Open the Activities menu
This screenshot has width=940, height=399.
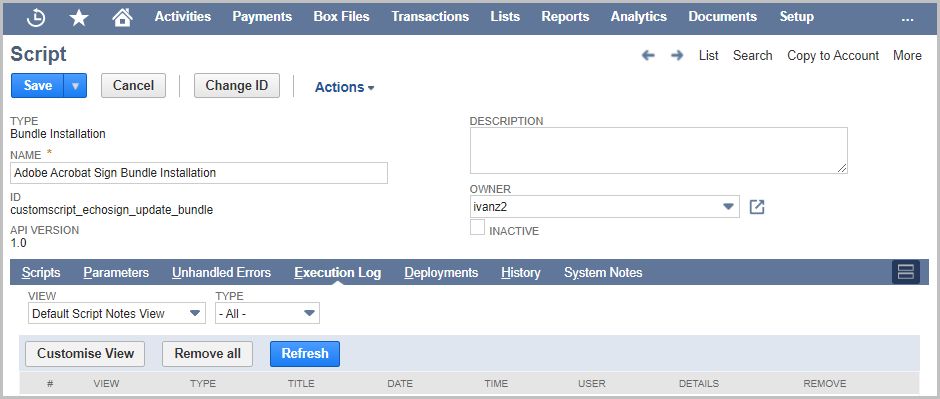click(x=183, y=17)
